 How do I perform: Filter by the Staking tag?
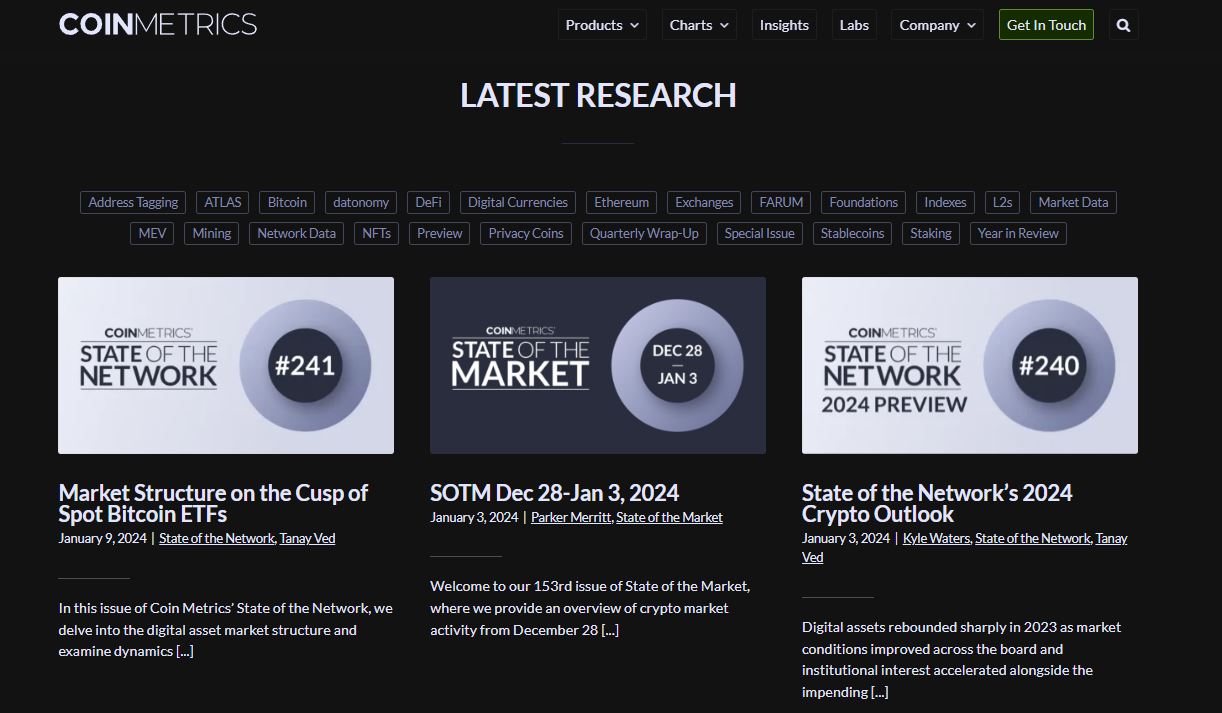[931, 233]
